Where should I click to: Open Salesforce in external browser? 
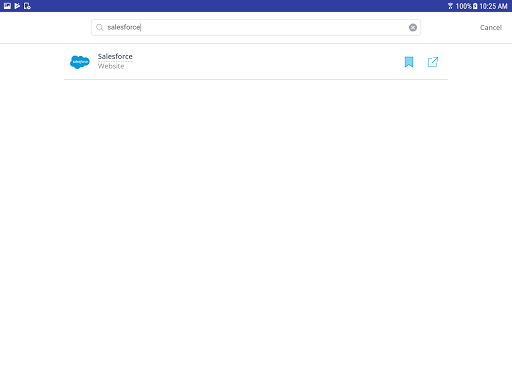[433, 62]
